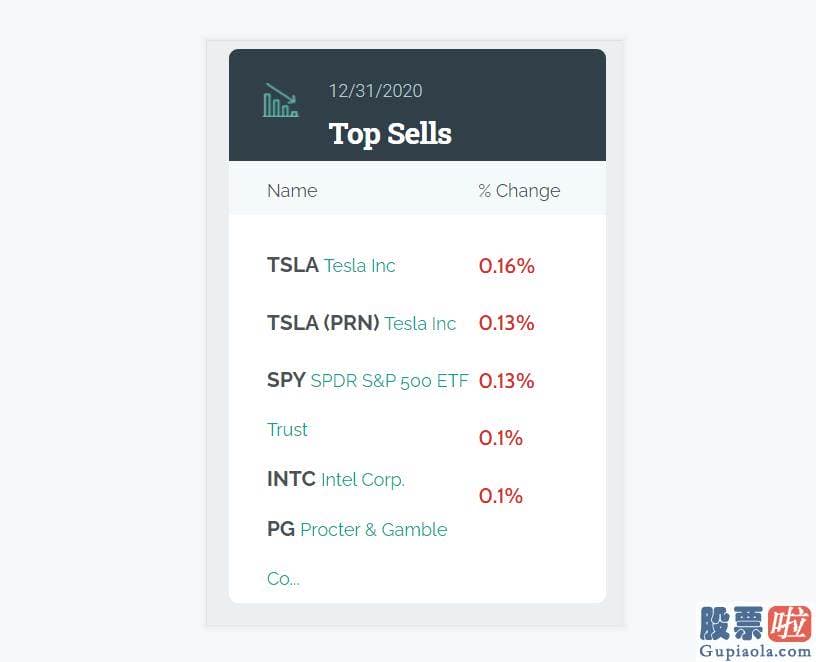Select the PG ticker symbol
The image size is (816, 662).
pos(281,529)
